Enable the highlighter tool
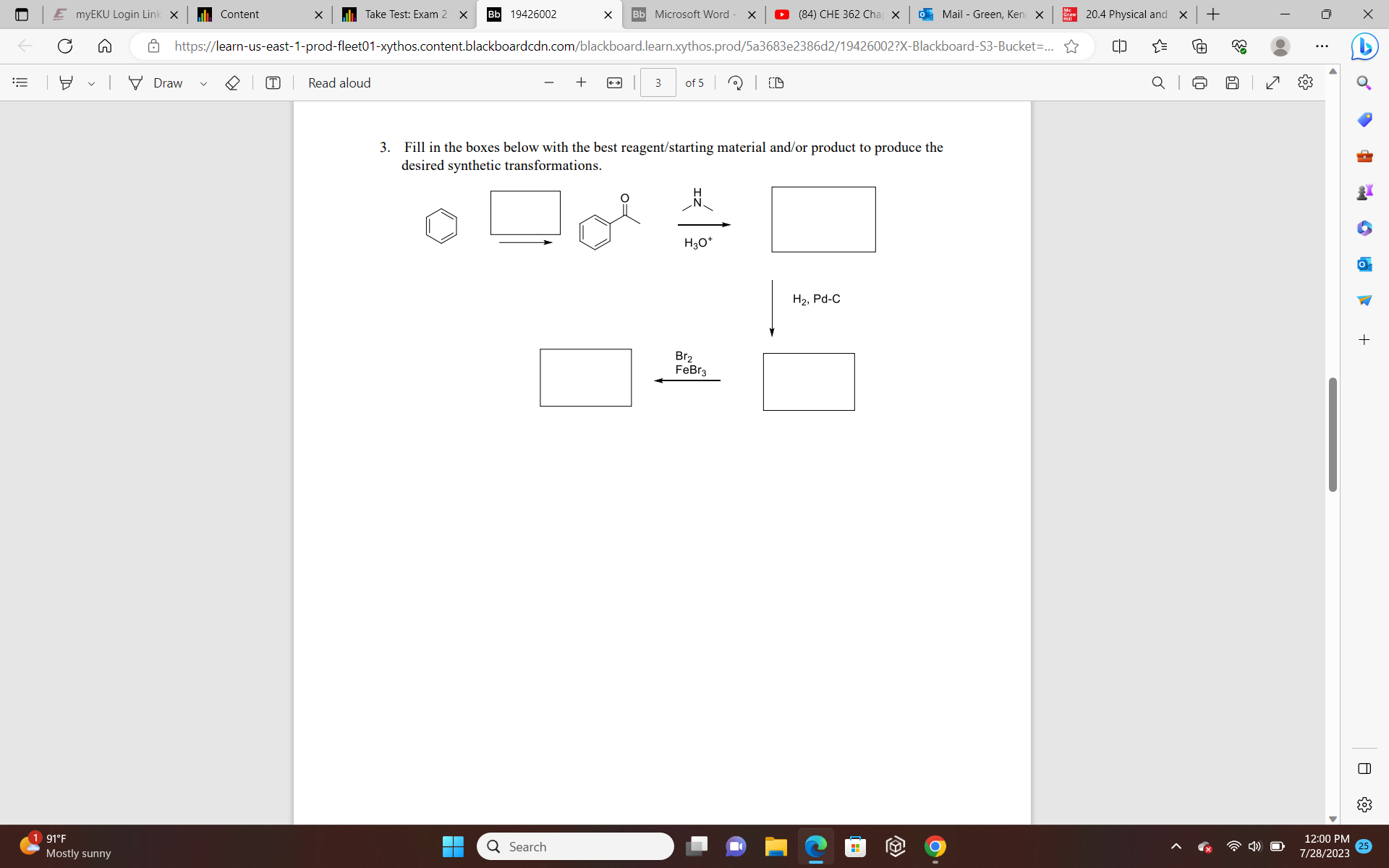Image resolution: width=1389 pixels, height=868 pixels. coord(66,82)
